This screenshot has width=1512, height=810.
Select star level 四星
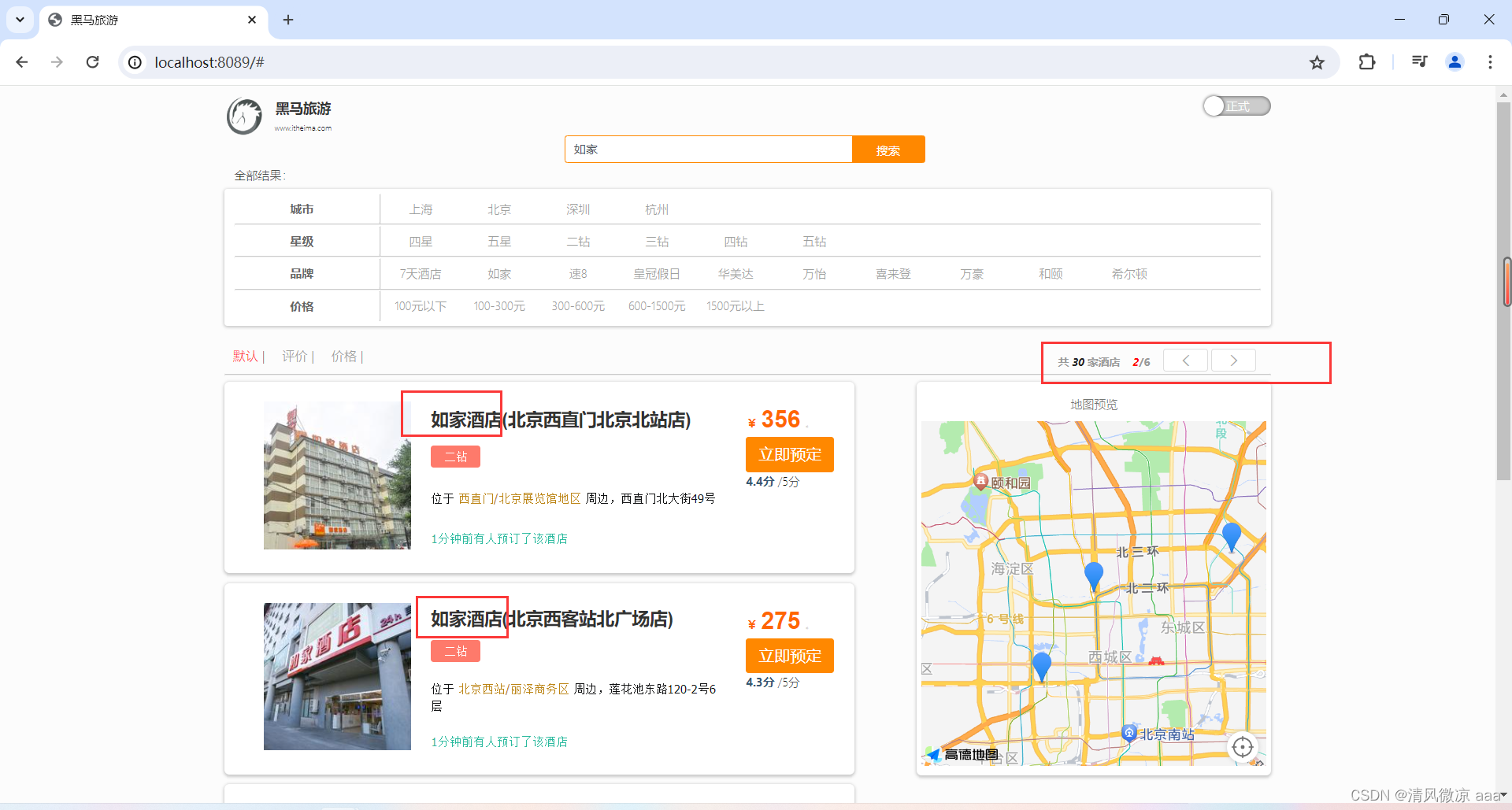[x=421, y=242]
